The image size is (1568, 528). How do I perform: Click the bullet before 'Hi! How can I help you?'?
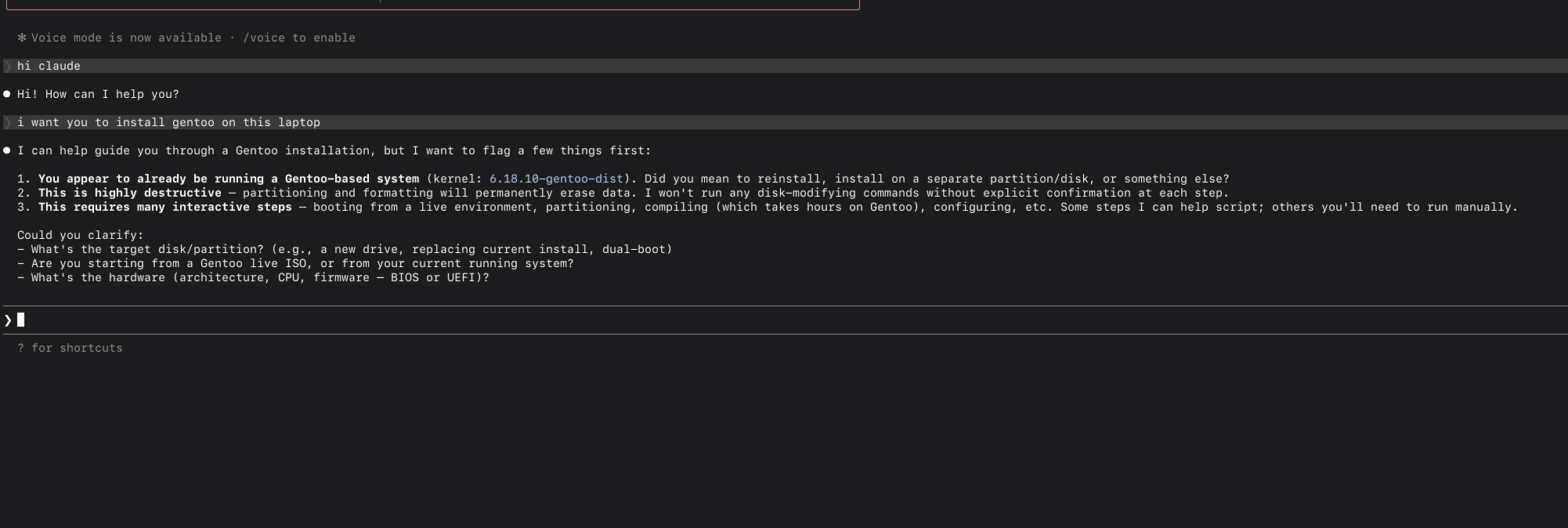pyautogui.click(x=7, y=94)
